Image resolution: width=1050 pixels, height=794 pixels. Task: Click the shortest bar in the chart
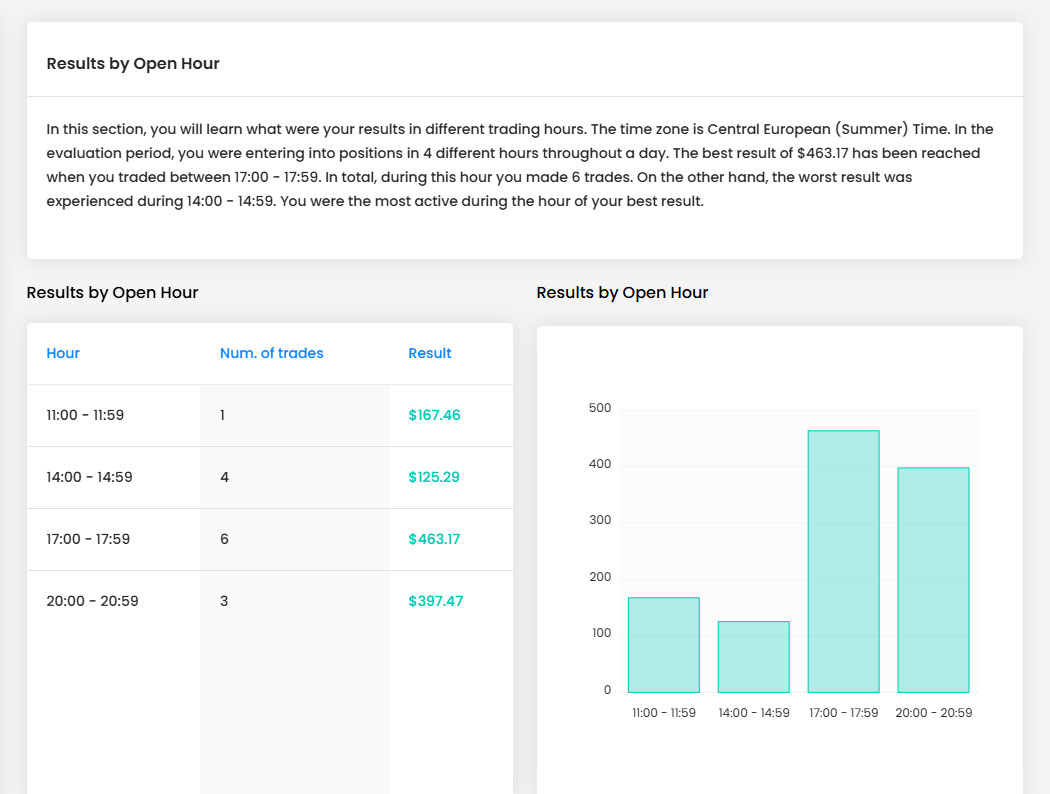click(753, 657)
